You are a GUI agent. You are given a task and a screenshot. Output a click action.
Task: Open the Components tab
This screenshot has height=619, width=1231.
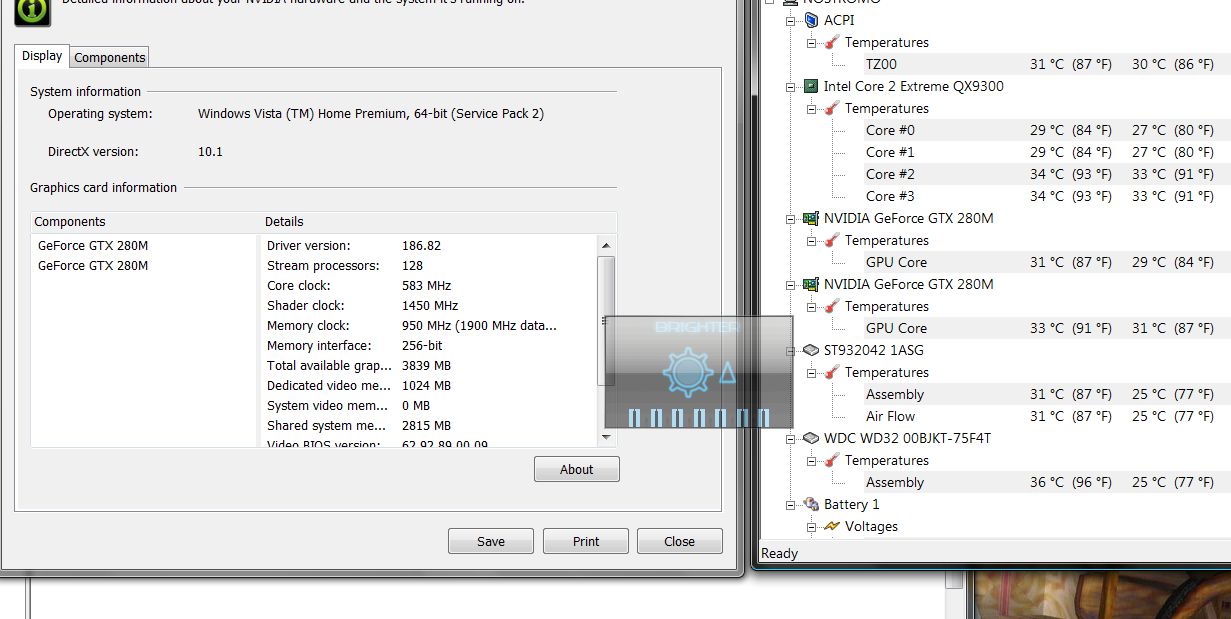[110, 57]
